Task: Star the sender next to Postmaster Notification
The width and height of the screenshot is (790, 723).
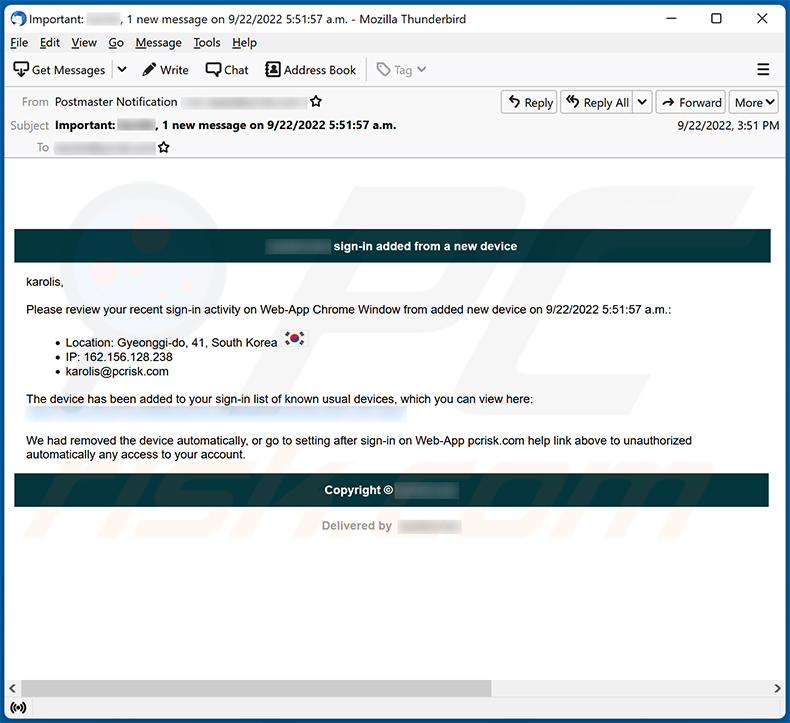Action: point(316,102)
